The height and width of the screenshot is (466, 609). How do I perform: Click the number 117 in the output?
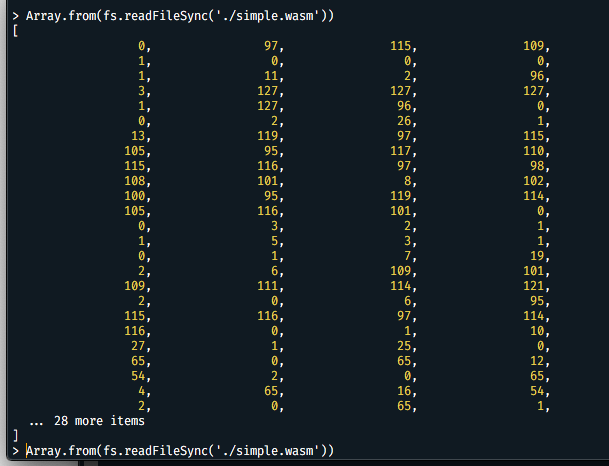coord(402,150)
